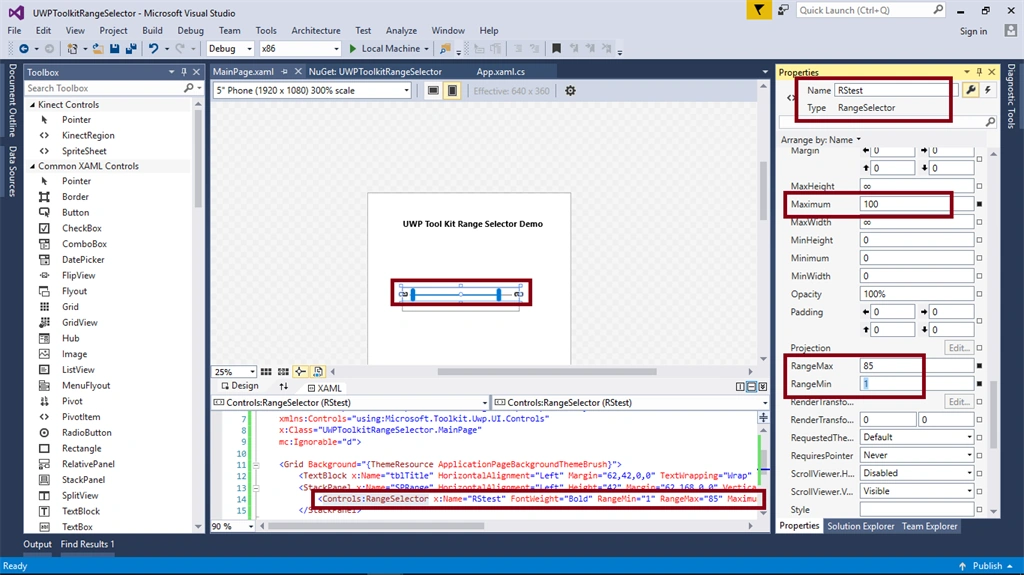Click the Sign in link
1024x575 pixels.
[973, 31]
